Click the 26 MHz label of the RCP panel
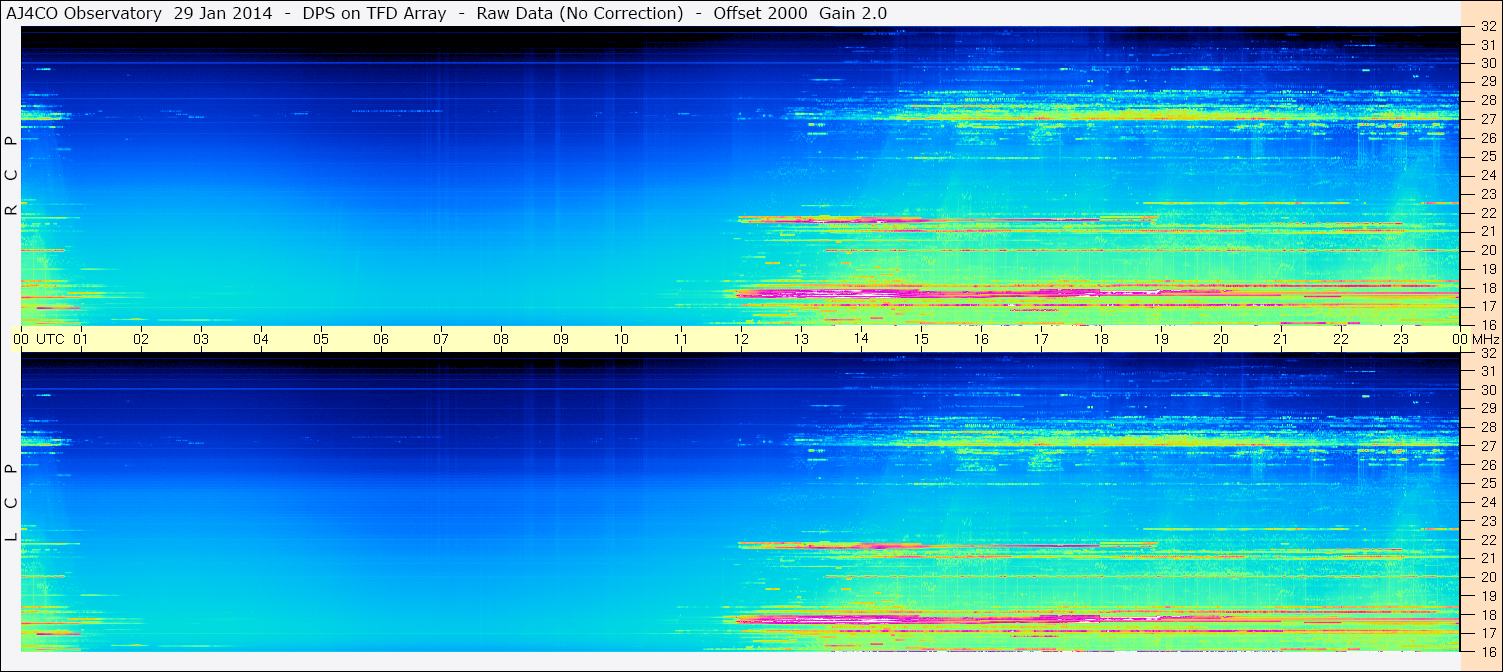The width and height of the screenshot is (1503, 672). (1487, 138)
